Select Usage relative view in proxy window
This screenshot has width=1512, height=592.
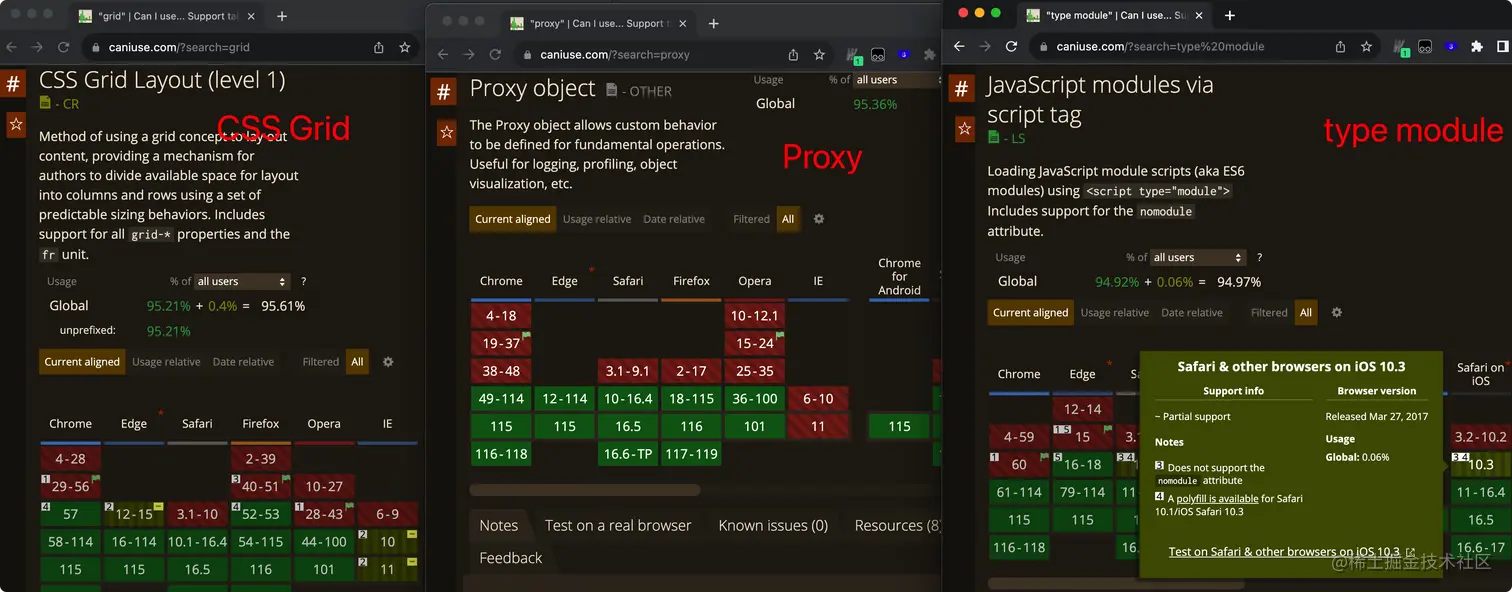pyautogui.click(x=597, y=219)
